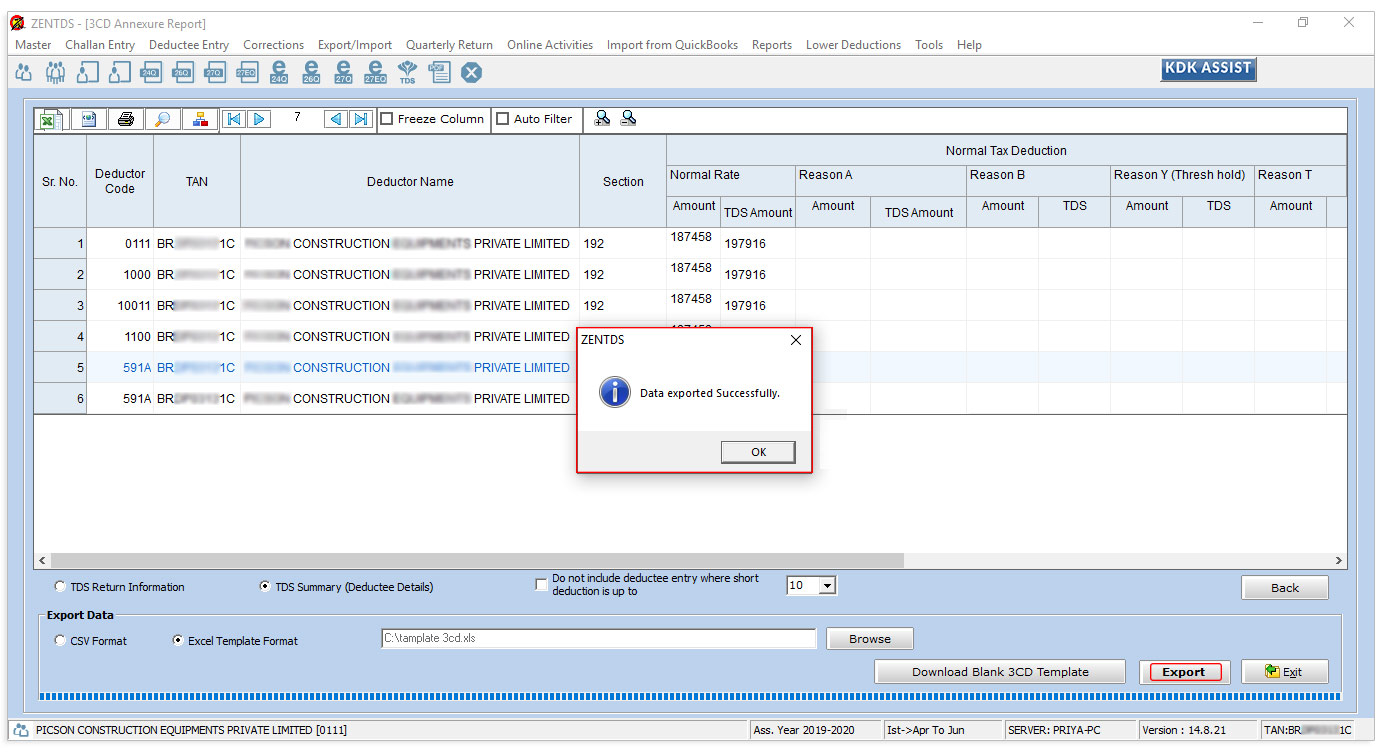Click the hierarchy chart icon in the grid toolbar
The height and width of the screenshot is (752, 1385).
coord(200,119)
